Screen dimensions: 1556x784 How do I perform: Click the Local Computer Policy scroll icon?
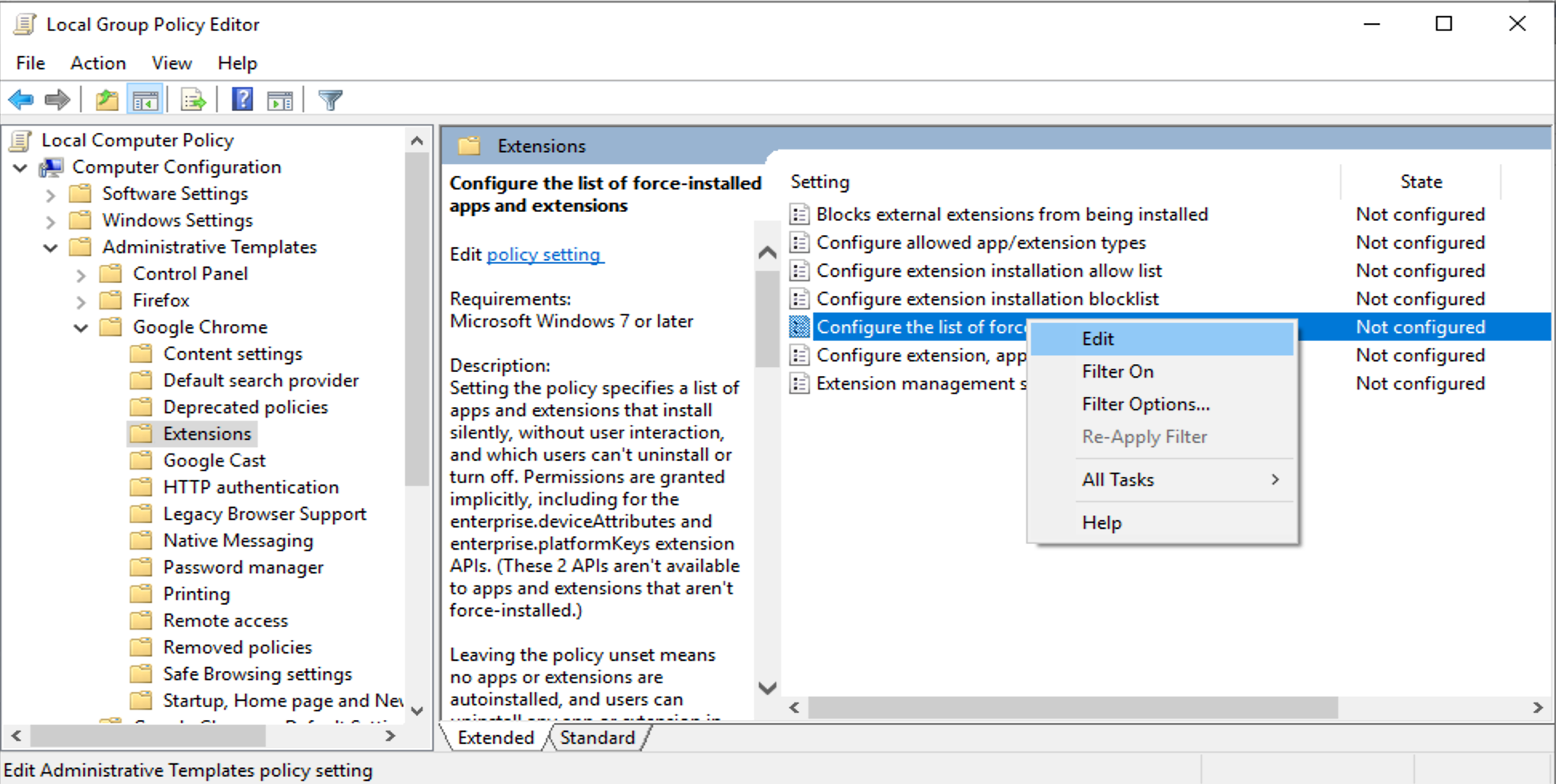[22, 141]
